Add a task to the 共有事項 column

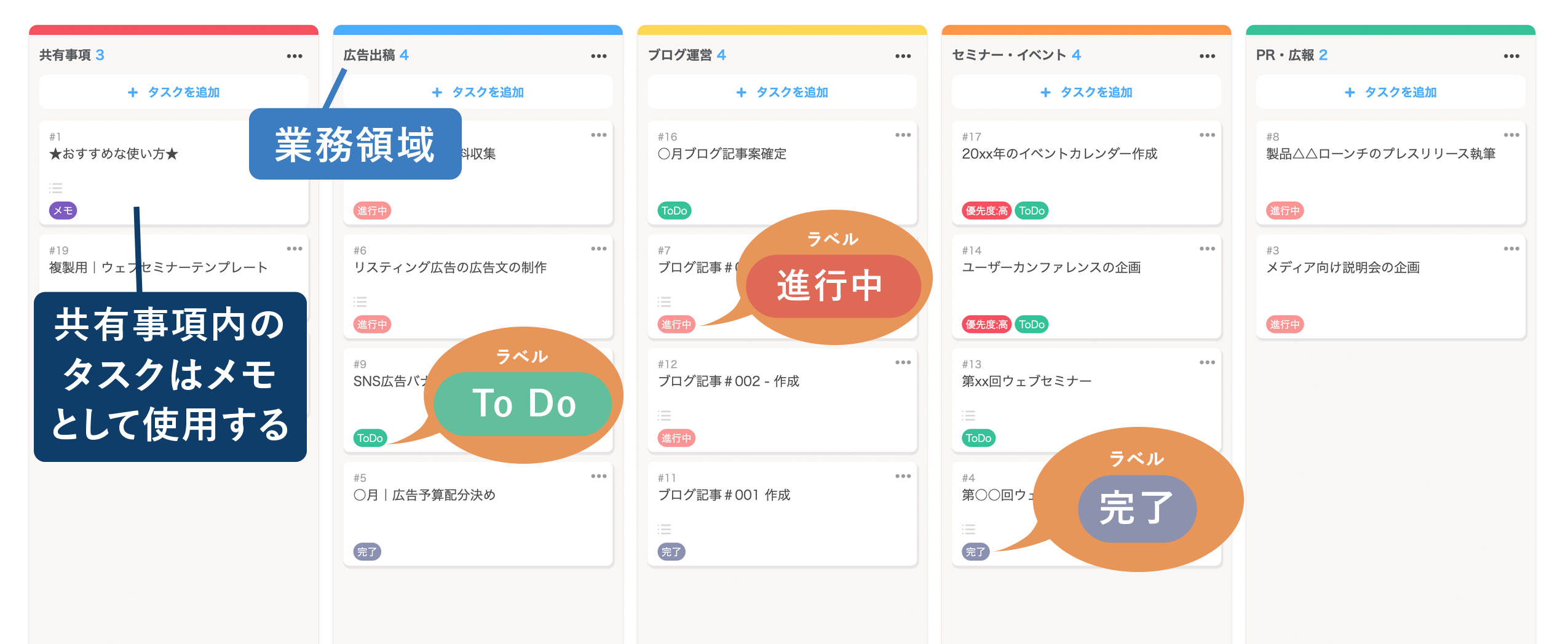[x=173, y=92]
